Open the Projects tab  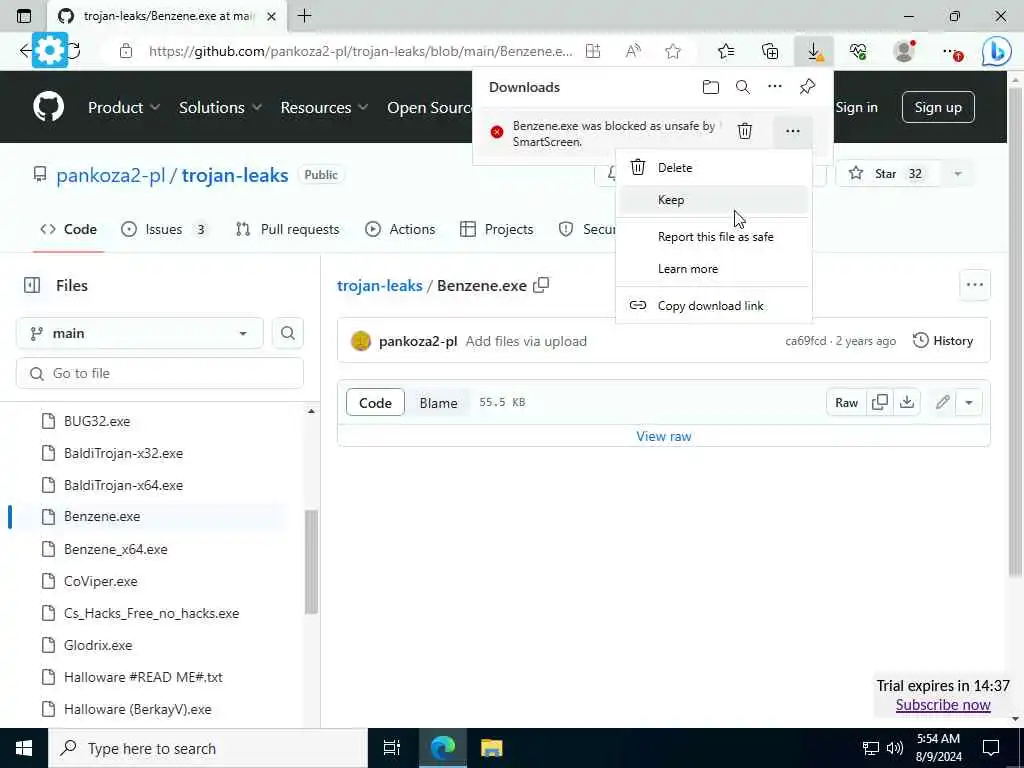coord(496,229)
